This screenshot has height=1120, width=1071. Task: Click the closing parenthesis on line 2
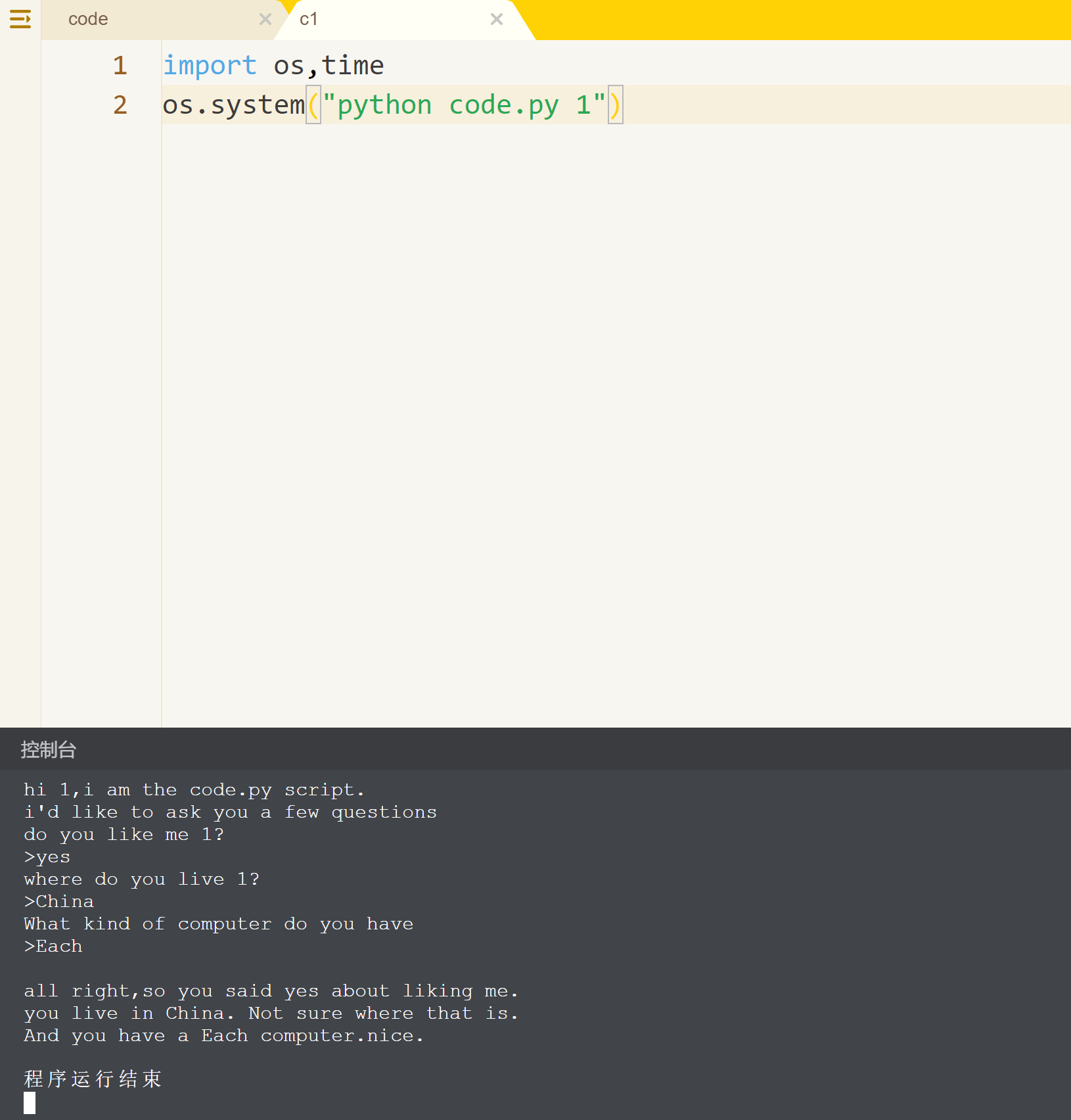point(615,105)
